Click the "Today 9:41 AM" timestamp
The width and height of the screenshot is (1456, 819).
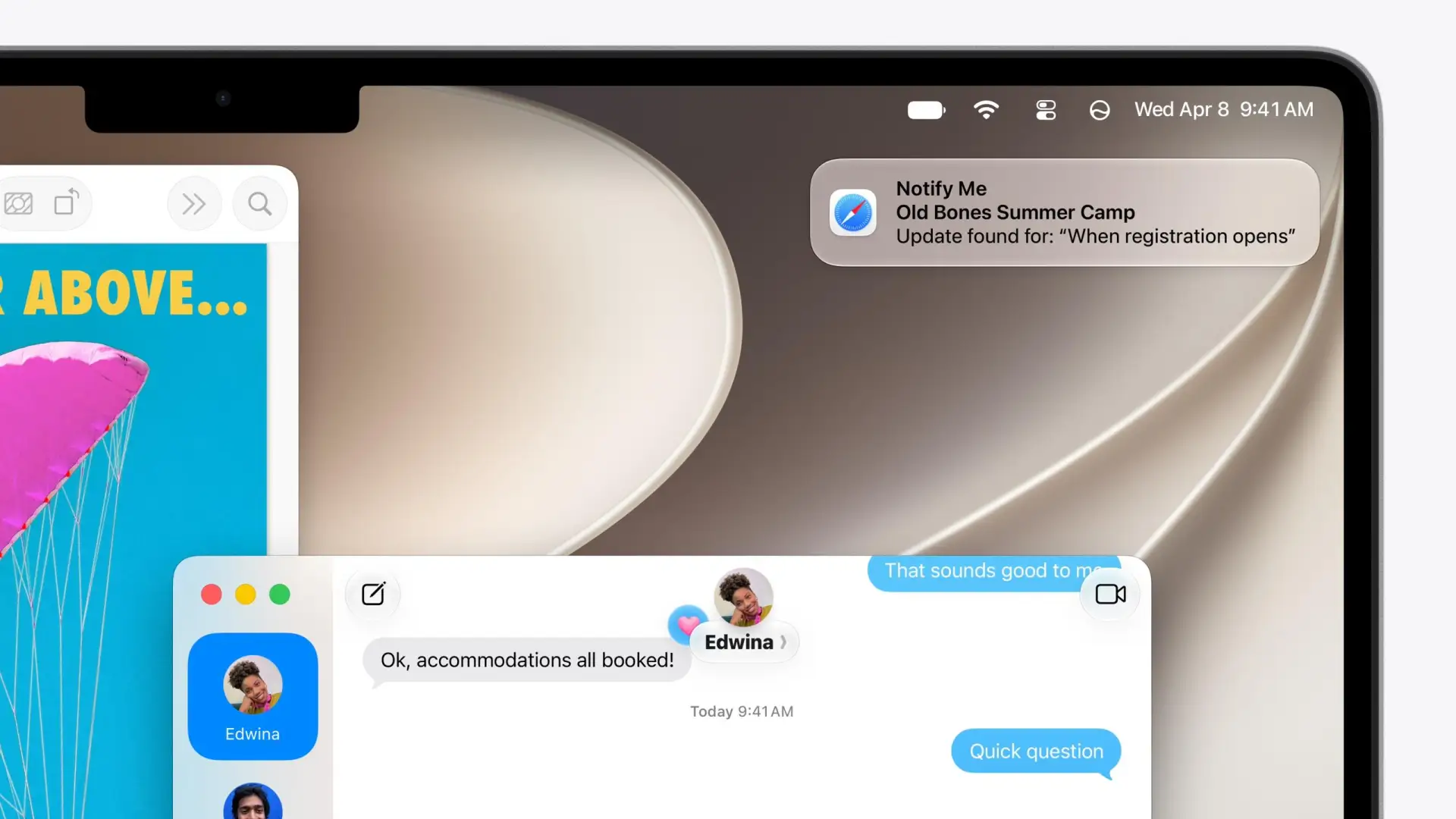[x=742, y=711]
